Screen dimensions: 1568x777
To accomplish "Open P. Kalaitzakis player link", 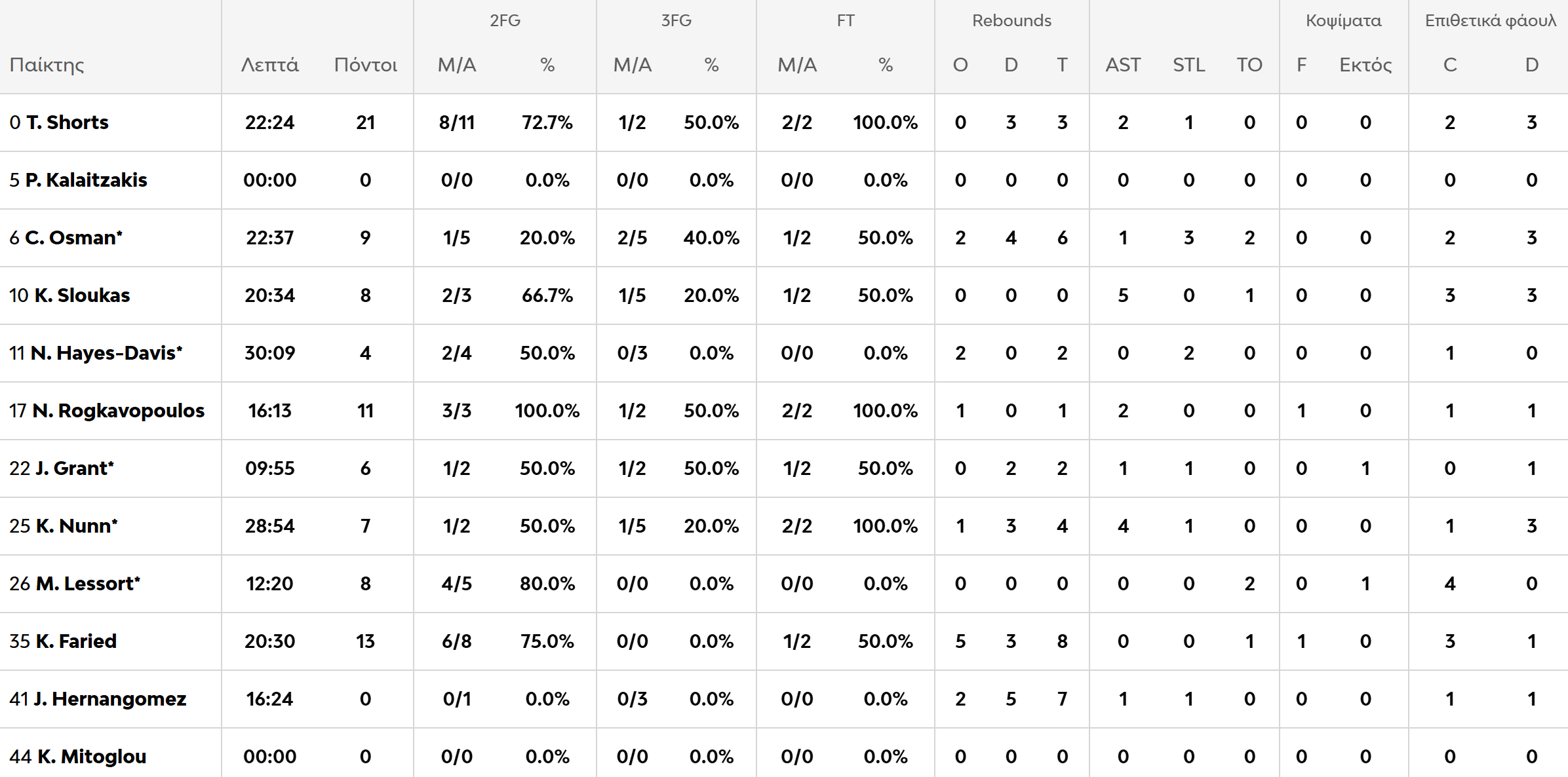I will pyautogui.click(x=86, y=180).
